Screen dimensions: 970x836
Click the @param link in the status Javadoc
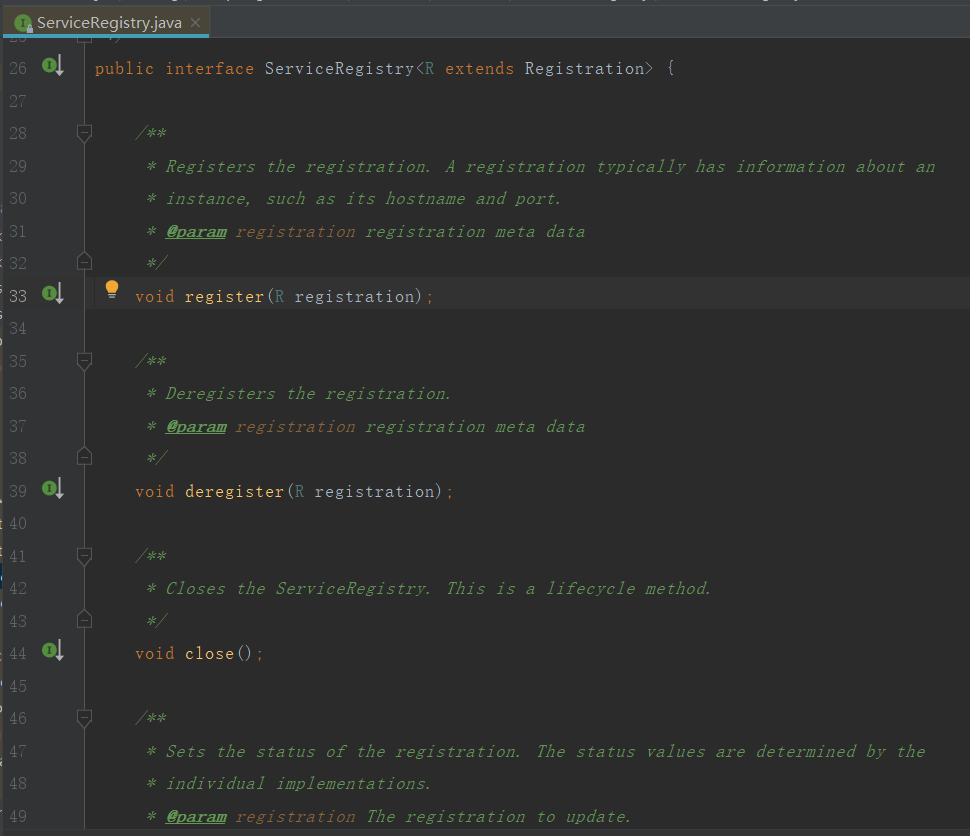pos(196,816)
